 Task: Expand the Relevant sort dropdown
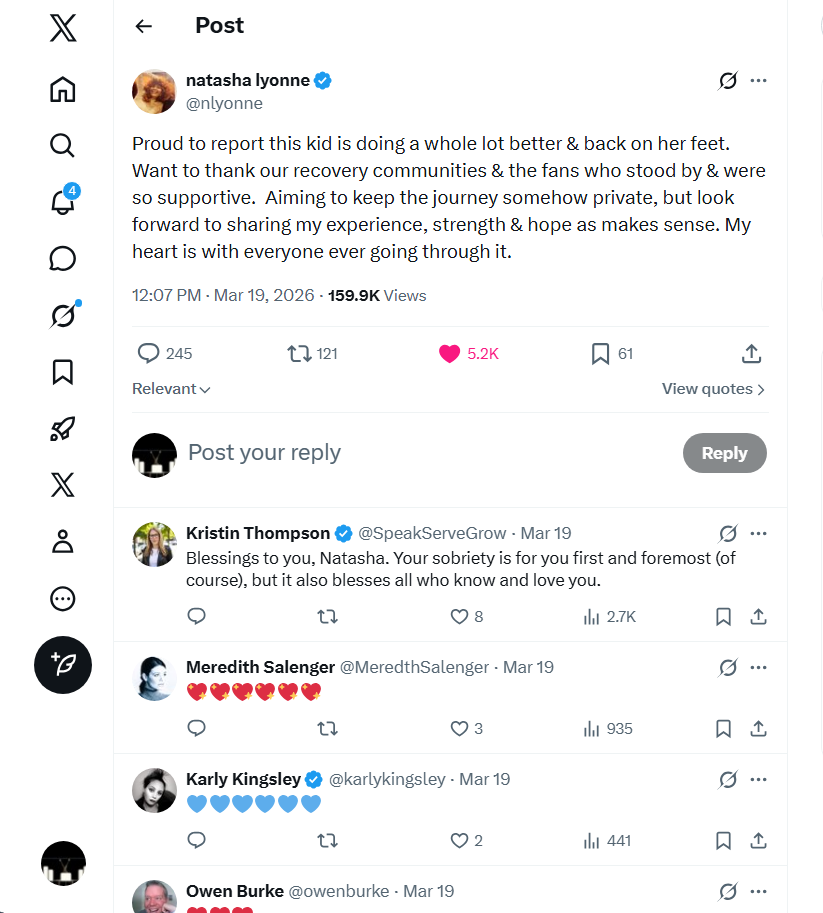(171, 389)
